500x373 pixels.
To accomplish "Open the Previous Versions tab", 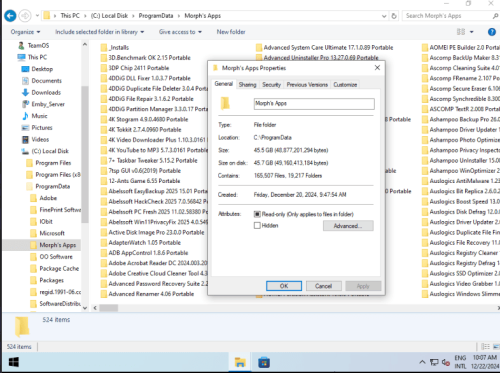I will click(x=307, y=85).
